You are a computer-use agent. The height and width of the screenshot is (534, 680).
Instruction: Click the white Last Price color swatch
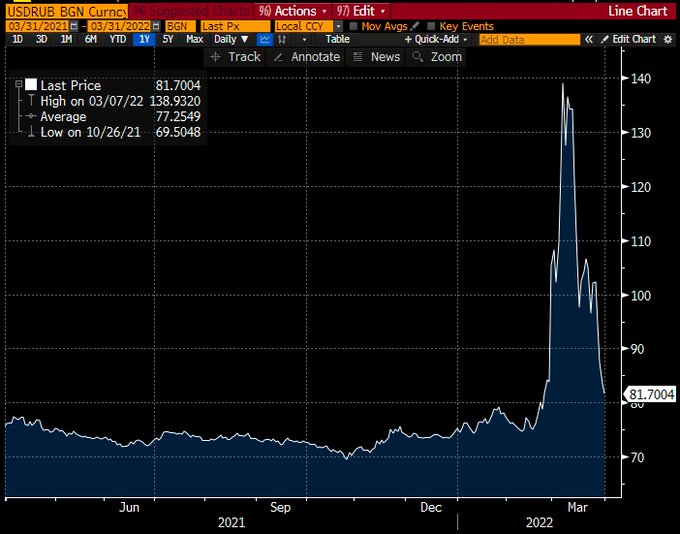[31, 86]
